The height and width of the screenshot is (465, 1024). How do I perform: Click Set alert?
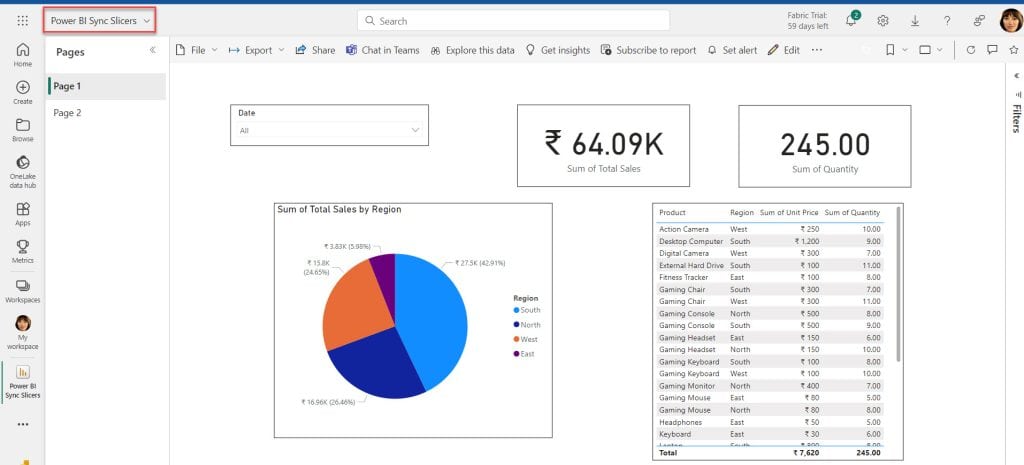click(x=732, y=50)
